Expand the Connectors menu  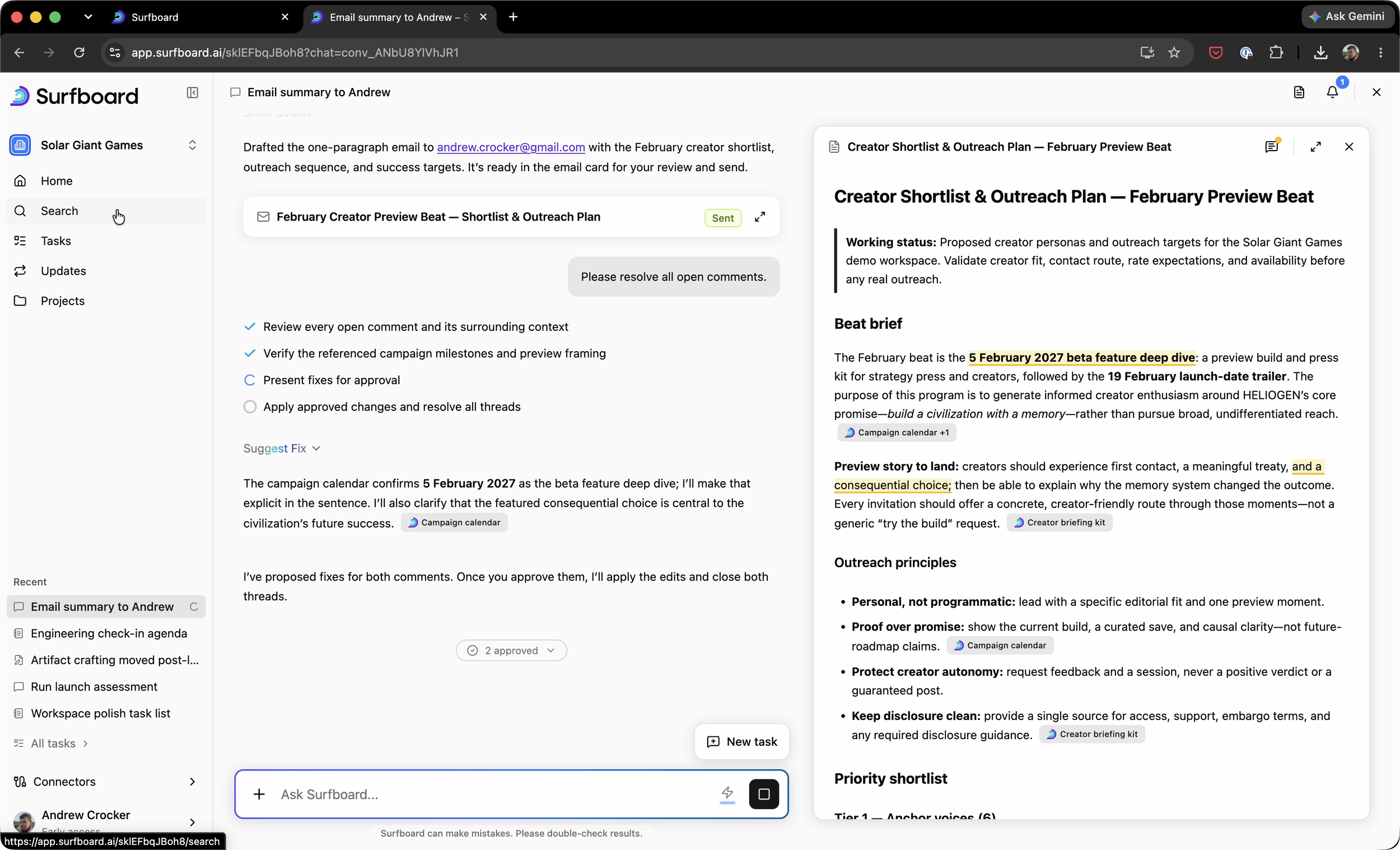pyautogui.click(x=106, y=781)
